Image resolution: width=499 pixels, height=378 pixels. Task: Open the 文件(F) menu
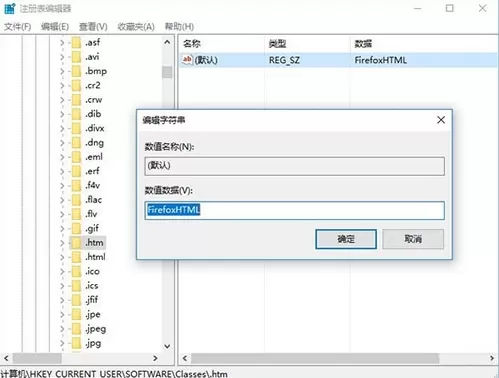[x=17, y=26]
